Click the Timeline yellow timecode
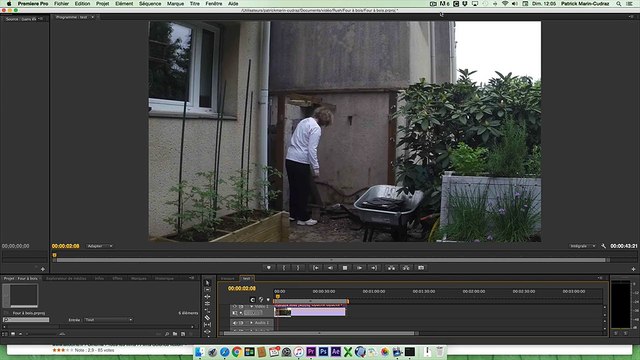The image size is (640, 360). tap(242, 288)
